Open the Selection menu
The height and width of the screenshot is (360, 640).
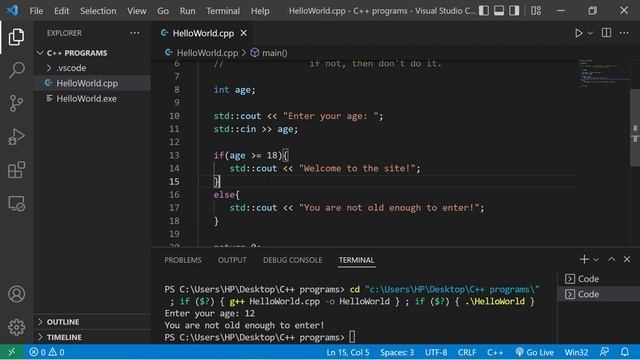[x=98, y=11]
